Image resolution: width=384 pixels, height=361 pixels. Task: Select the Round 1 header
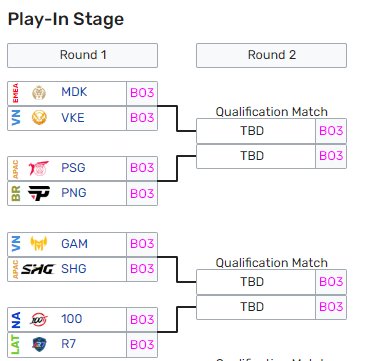pyautogui.click(x=82, y=55)
